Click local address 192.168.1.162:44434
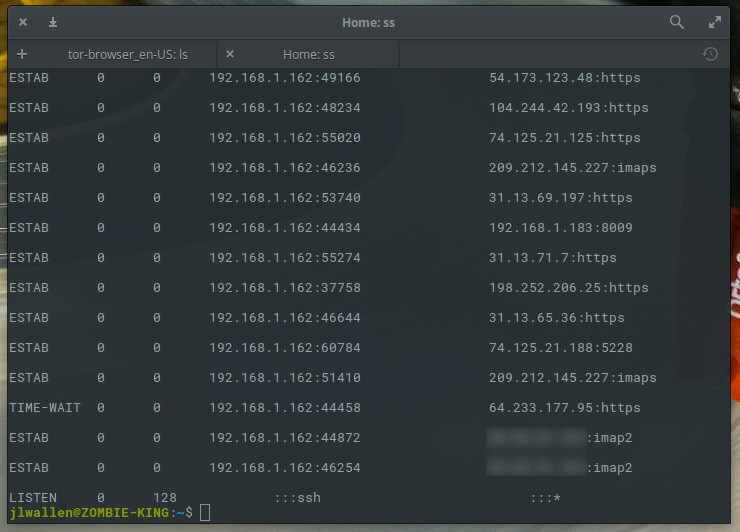This screenshot has height=532, width=740. pyautogui.click(x=284, y=228)
